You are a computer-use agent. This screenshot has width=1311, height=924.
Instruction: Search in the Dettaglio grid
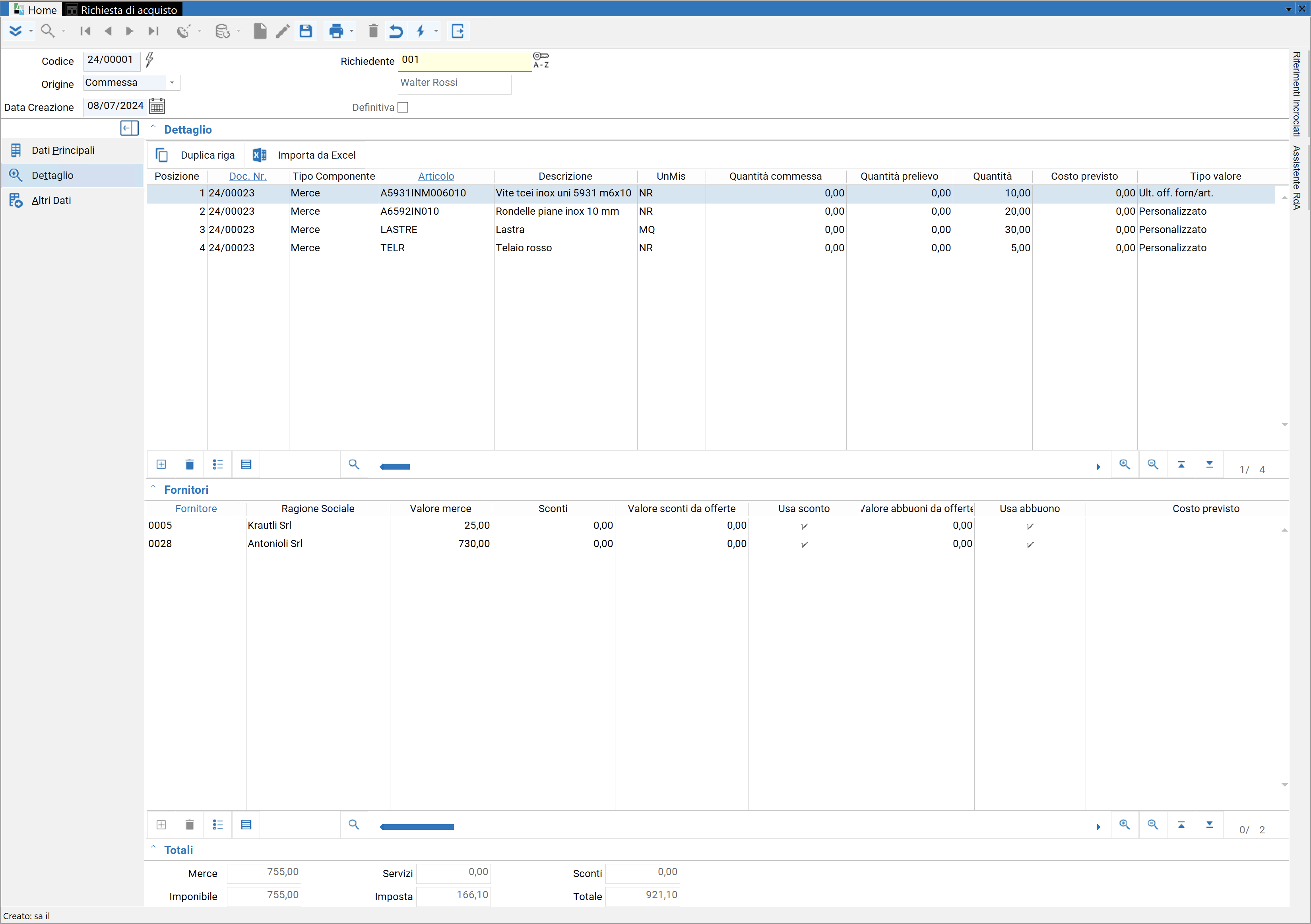[x=354, y=464]
